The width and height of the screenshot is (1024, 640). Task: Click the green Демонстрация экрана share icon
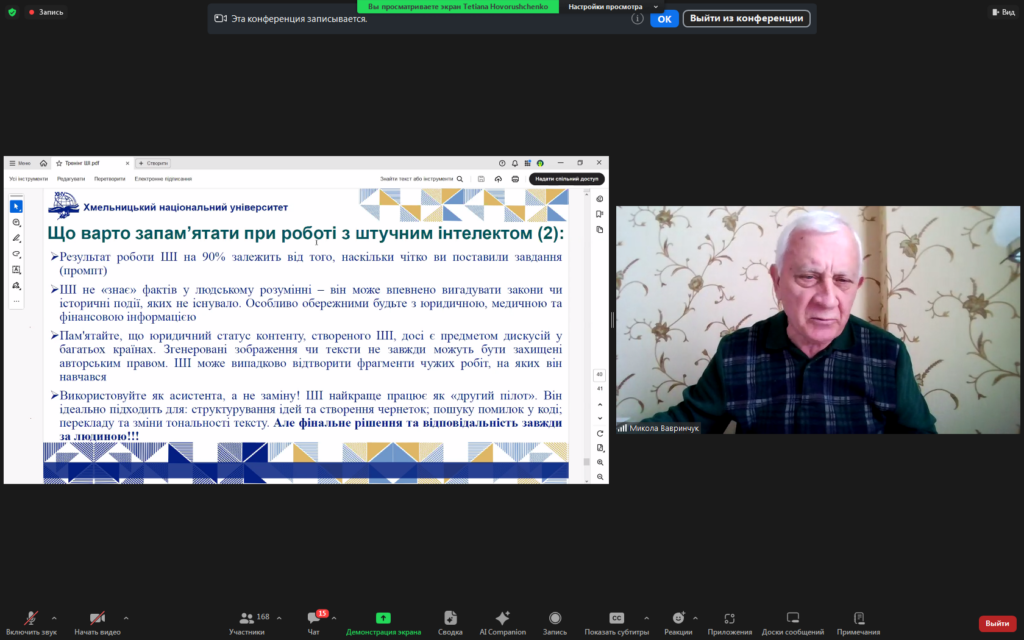coord(383,618)
